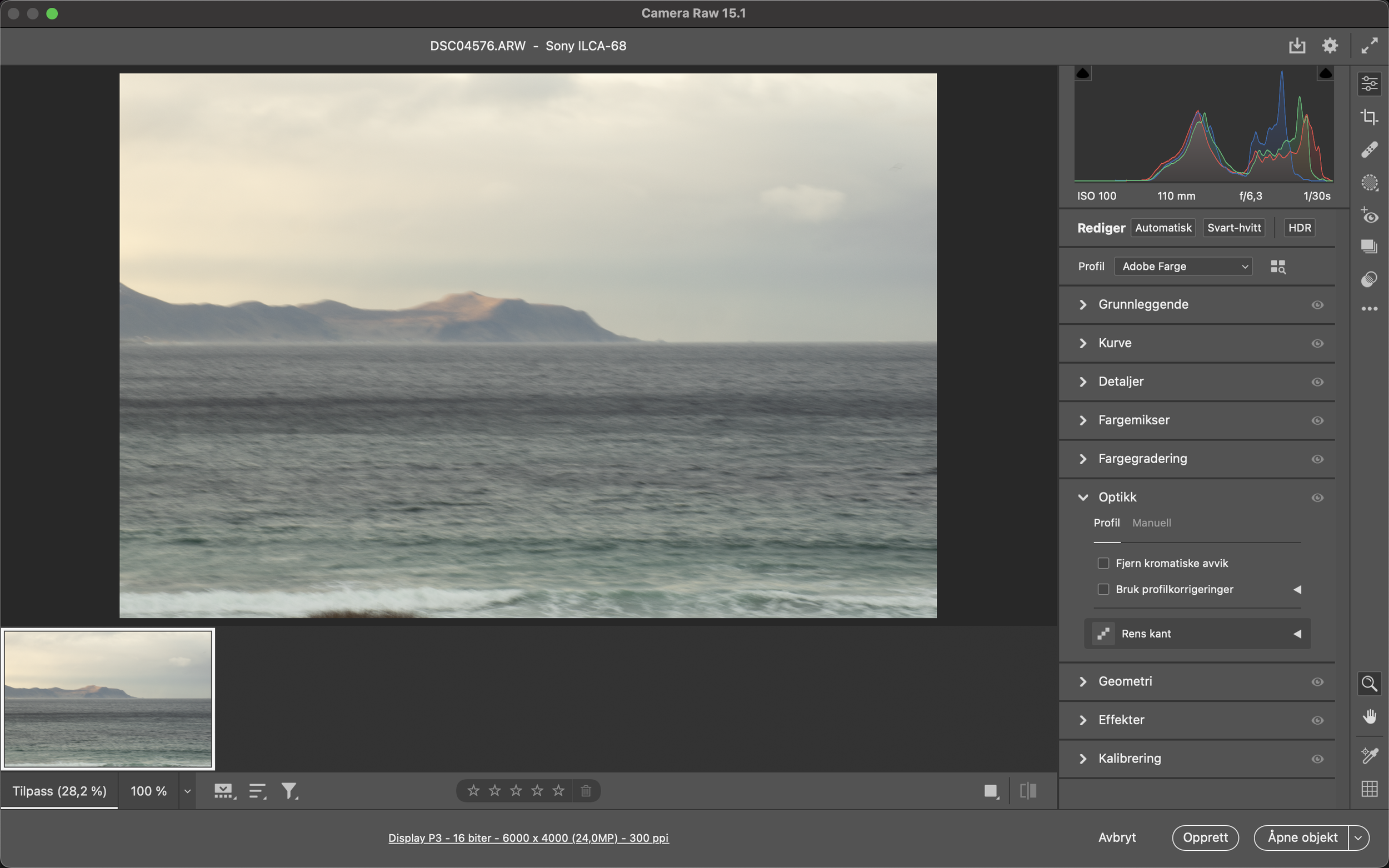Screen dimensions: 1389x868
Task: Expand Rens kant disclosure triangle
Action: [x=1297, y=634]
